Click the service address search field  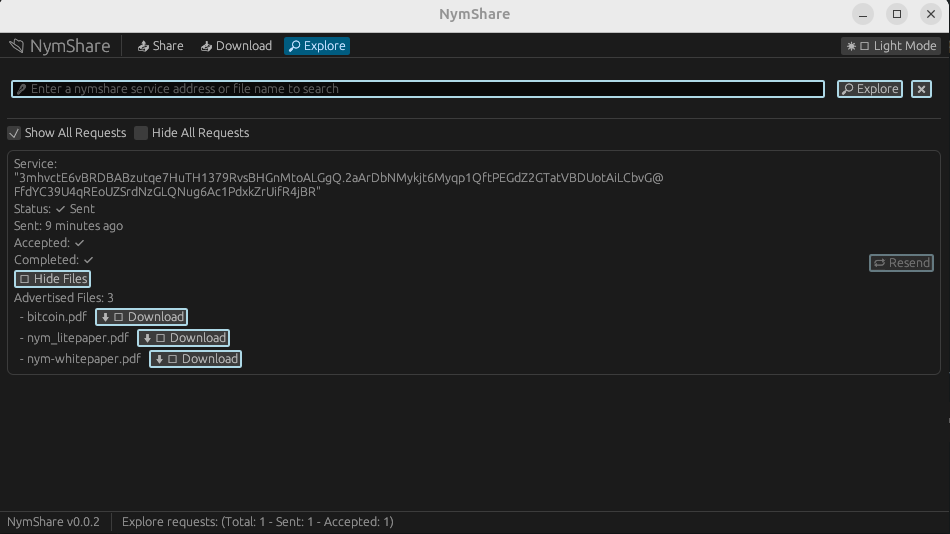[x=418, y=89]
